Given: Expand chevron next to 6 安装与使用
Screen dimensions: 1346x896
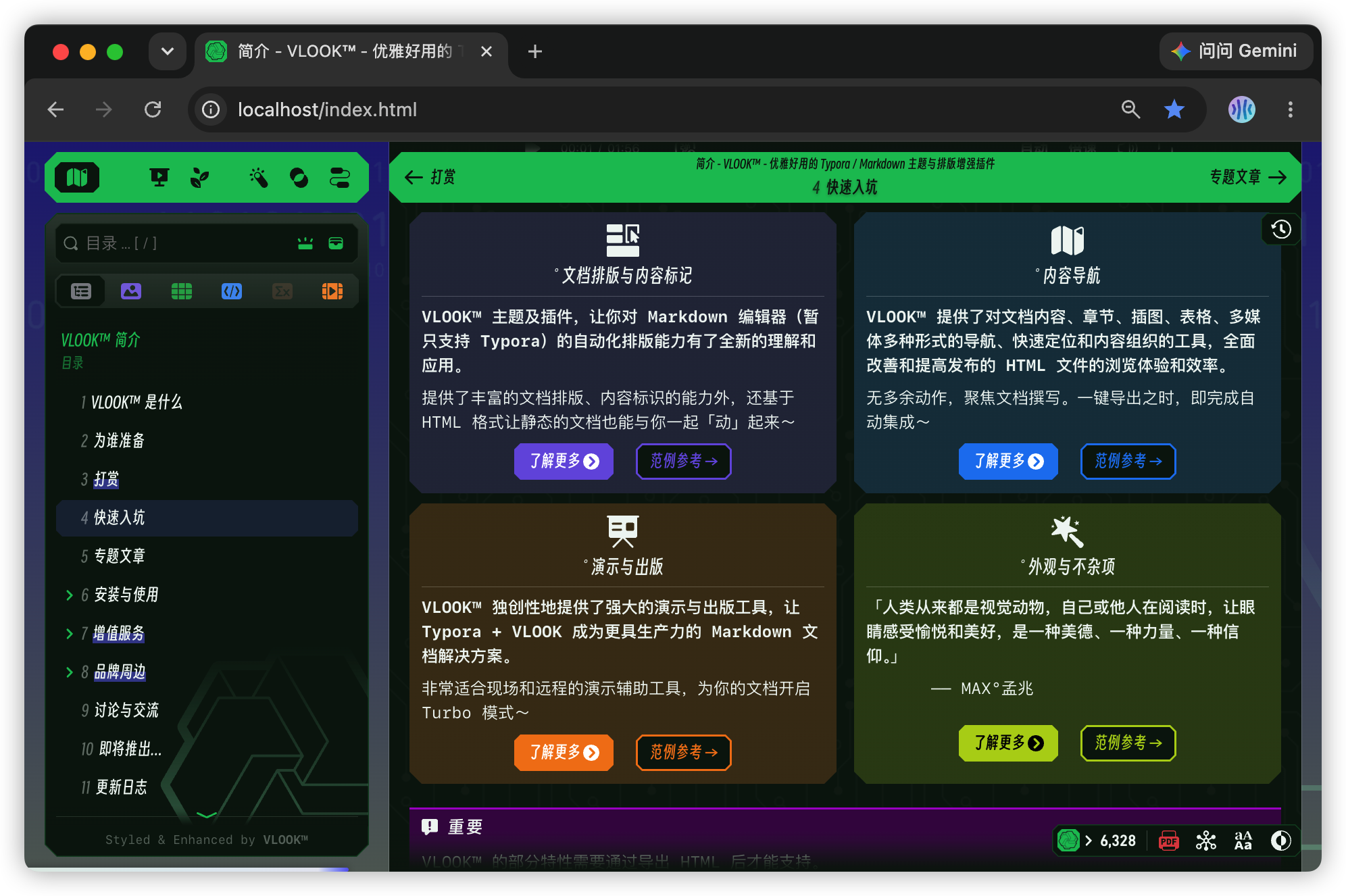Looking at the screenshot, I should 69,595.
